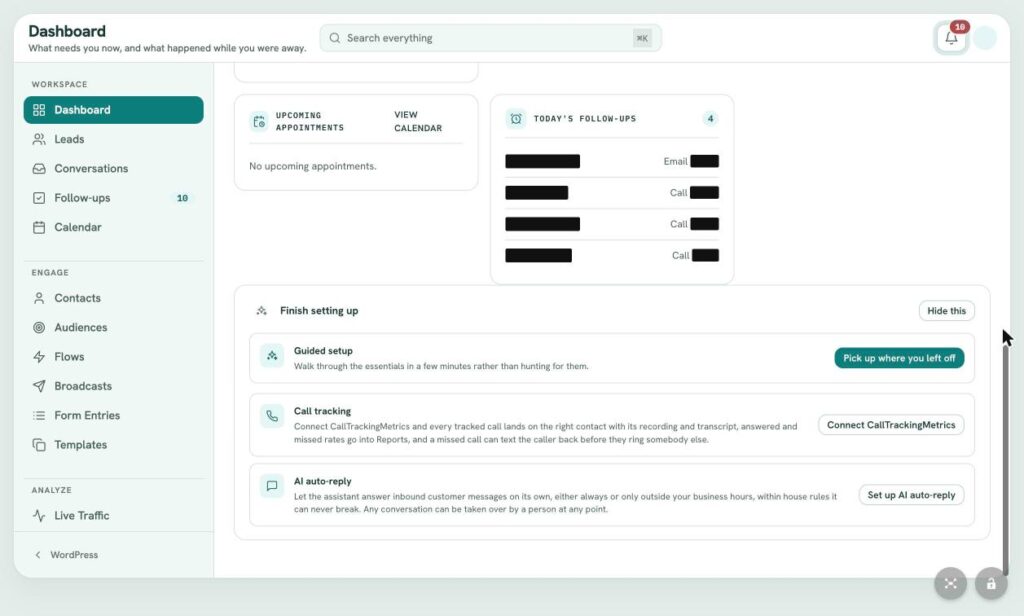Click the View Calendar link
The width and height of the screenshot is (1024, 616).
[418, 122]
